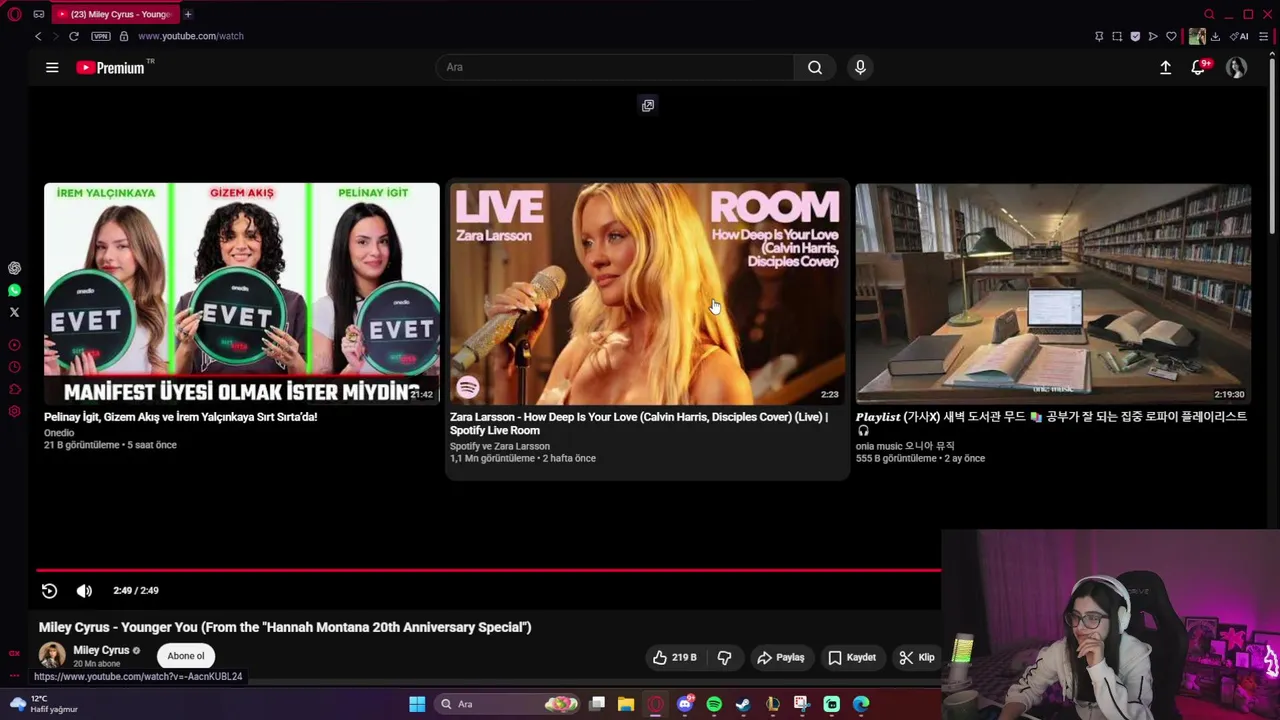Viewport: 1280px width, 720px height.
Task: Open title 'Pelinay İgit, Gizem Akış ve İrem Yalçınkaya'
Action: [180, 417]
